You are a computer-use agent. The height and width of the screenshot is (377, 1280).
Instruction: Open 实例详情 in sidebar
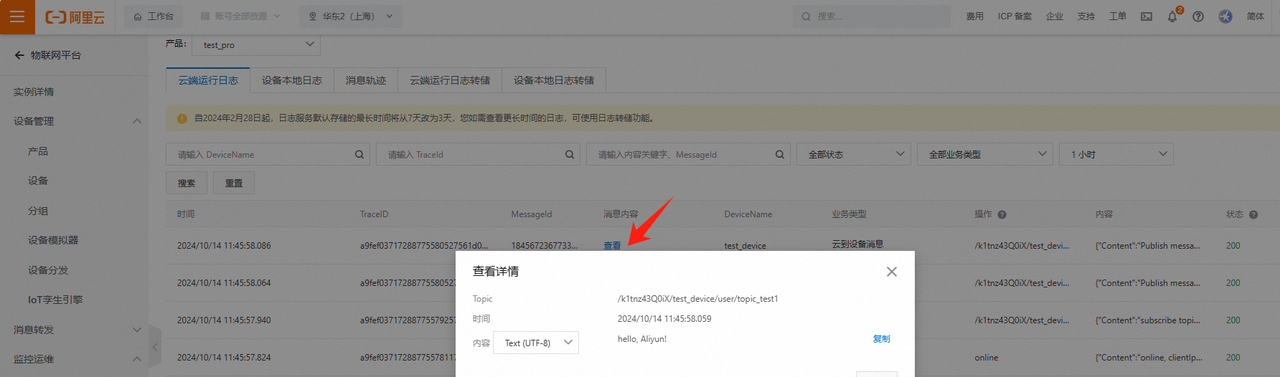(x=34, y=92)
